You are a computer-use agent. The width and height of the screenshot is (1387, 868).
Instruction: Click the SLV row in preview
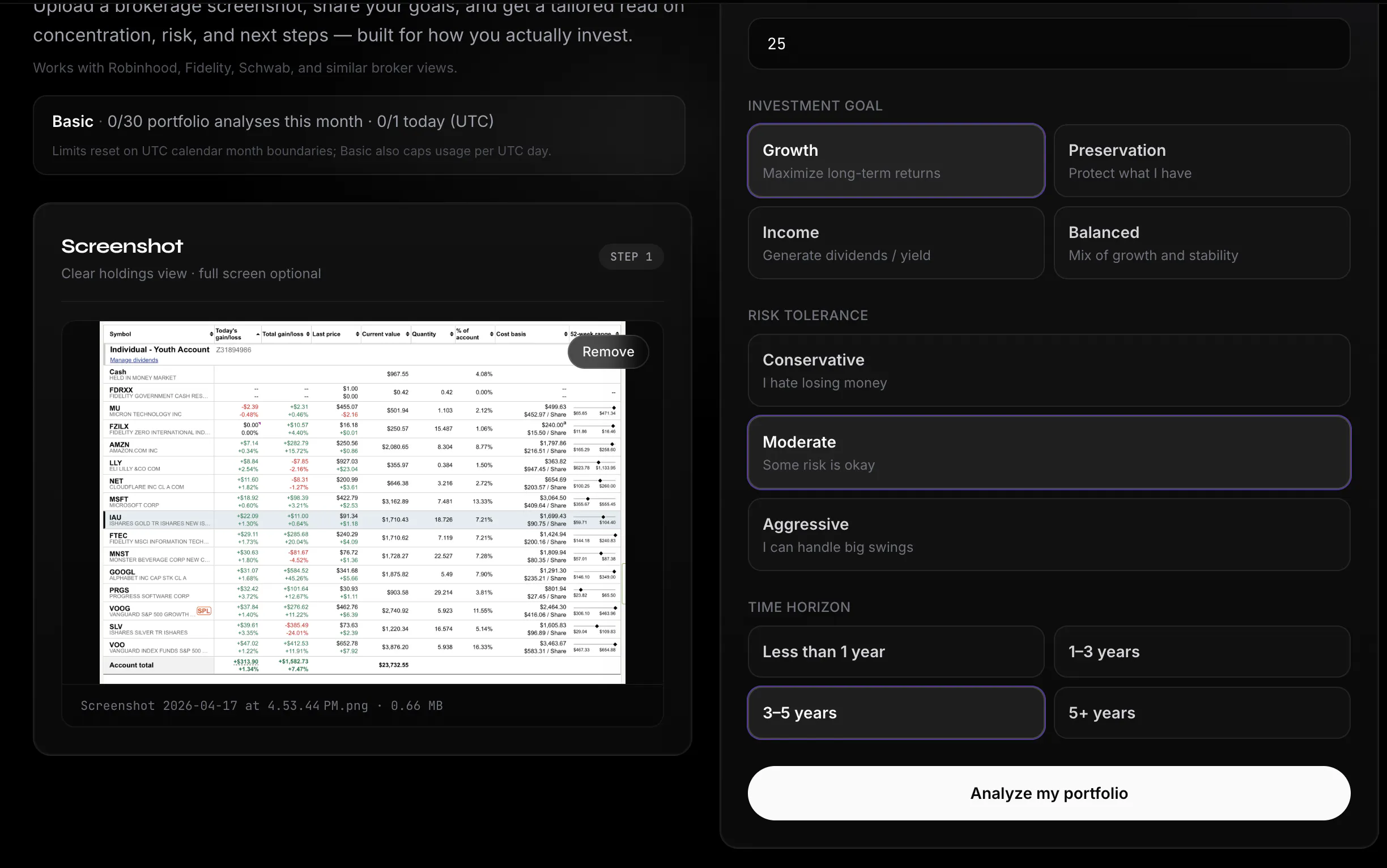click(x=362, y=629)
